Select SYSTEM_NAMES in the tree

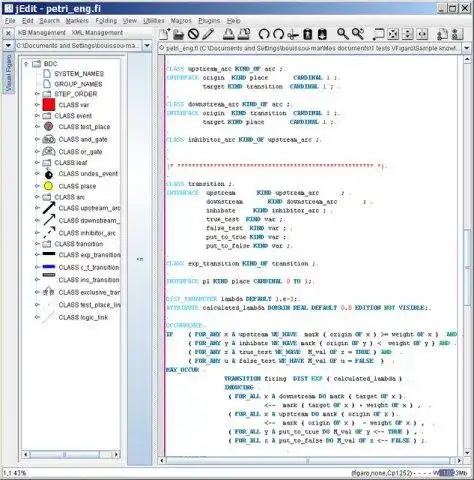pos(79,73)
